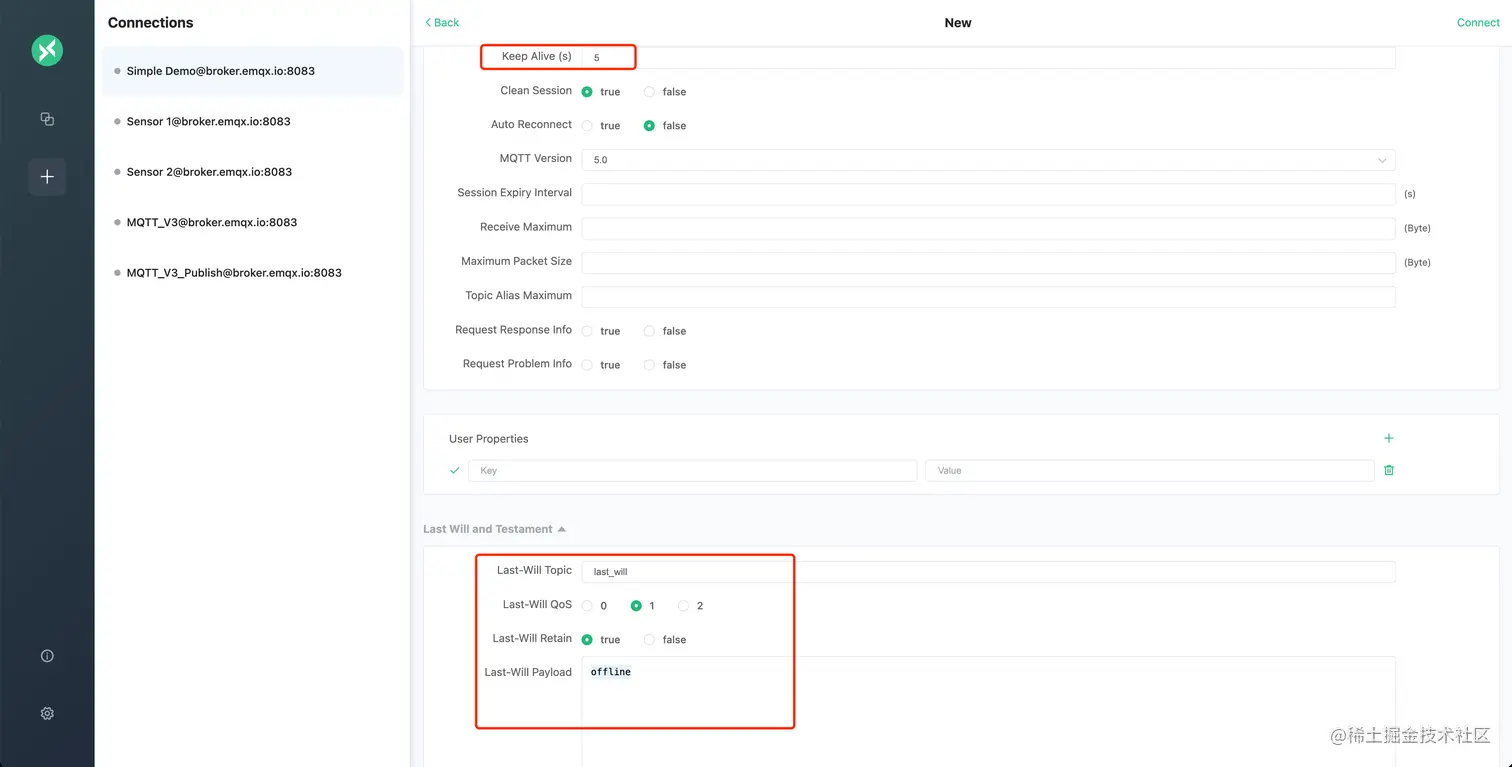The height and width of the screenshot is (767, 1512).
Task: Click the user property Key field
Action: (x=692, y=470)
